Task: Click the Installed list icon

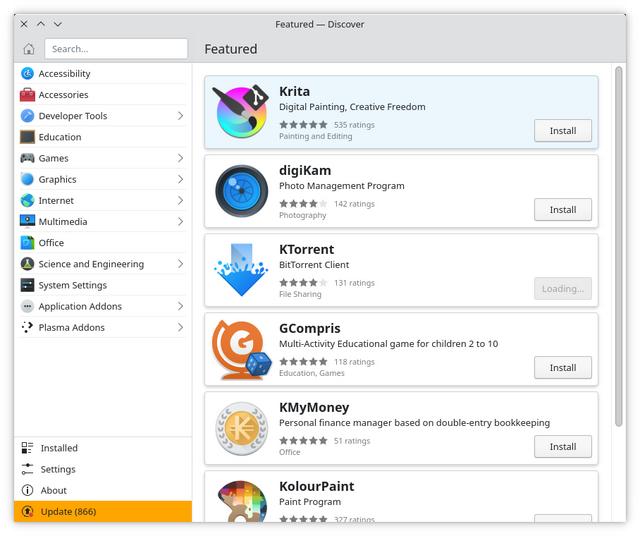Action: pyautogui.click(x=27, y=448)
